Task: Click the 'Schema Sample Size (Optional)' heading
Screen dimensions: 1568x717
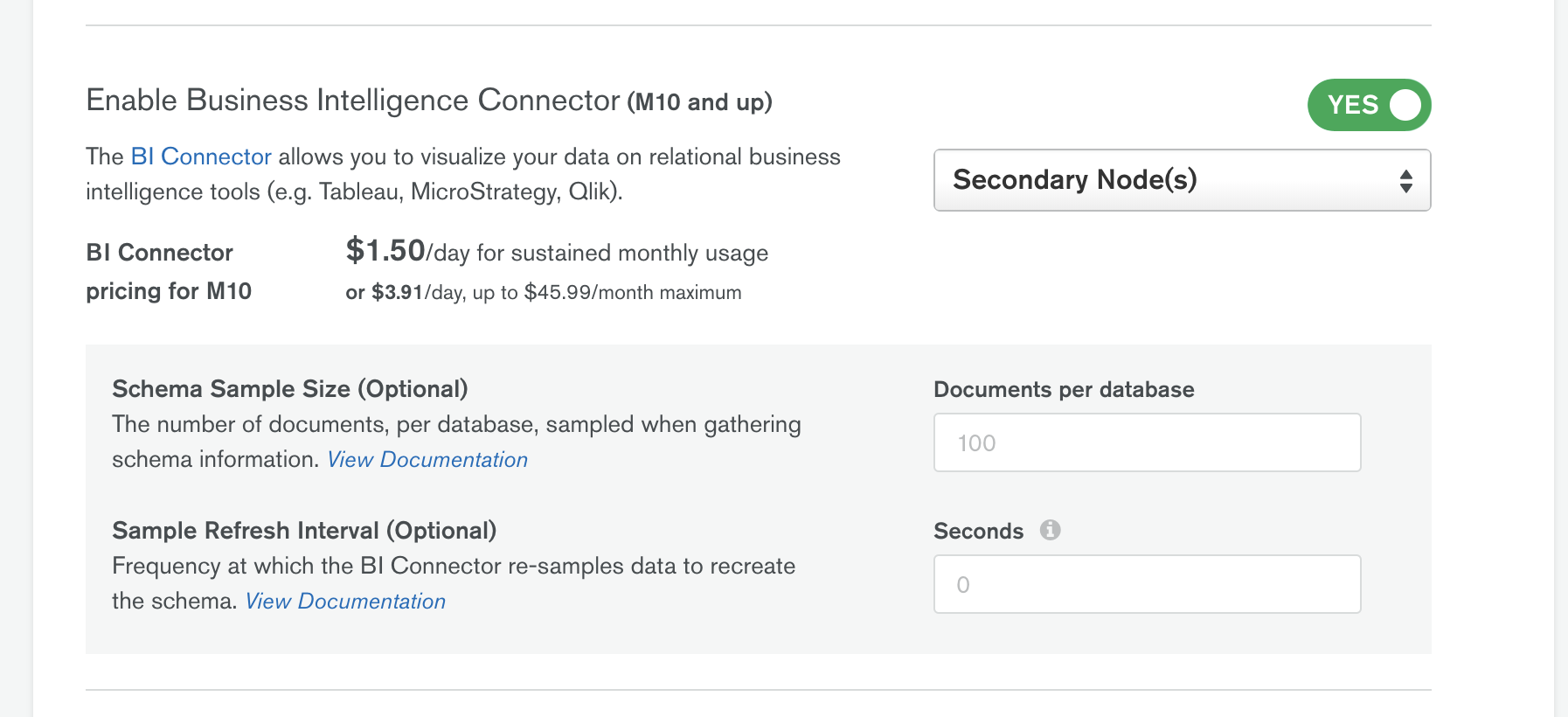Action: tap(290, 388)
